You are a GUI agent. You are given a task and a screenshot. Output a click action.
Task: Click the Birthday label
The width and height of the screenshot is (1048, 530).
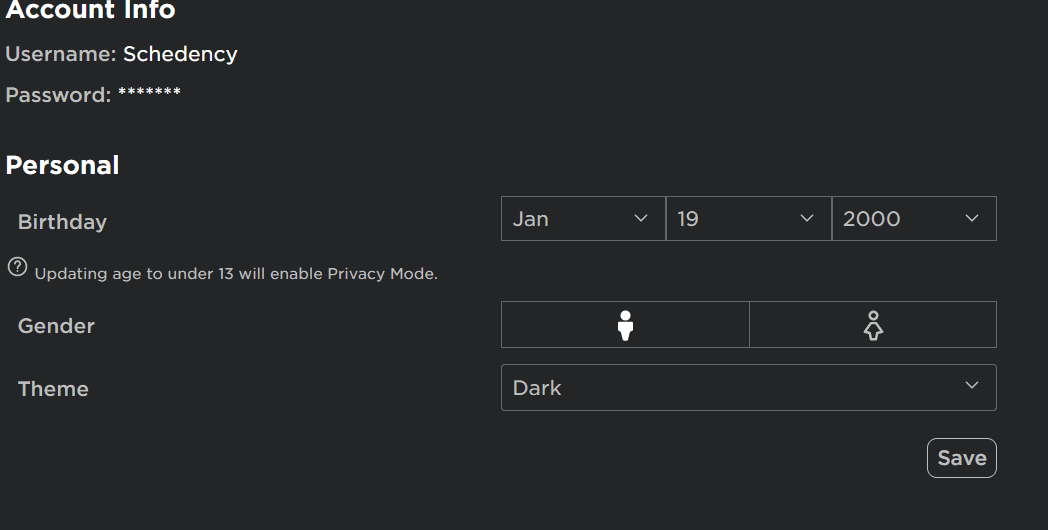point(62,222)
